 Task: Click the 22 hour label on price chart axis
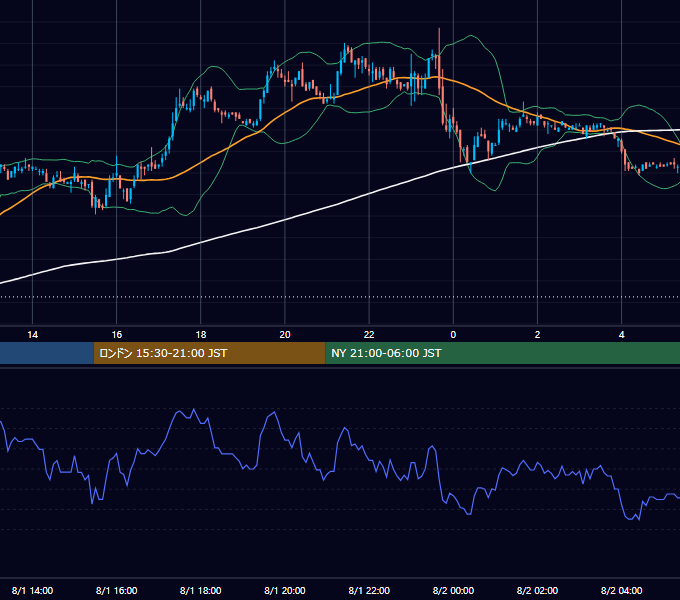(369, 335)
